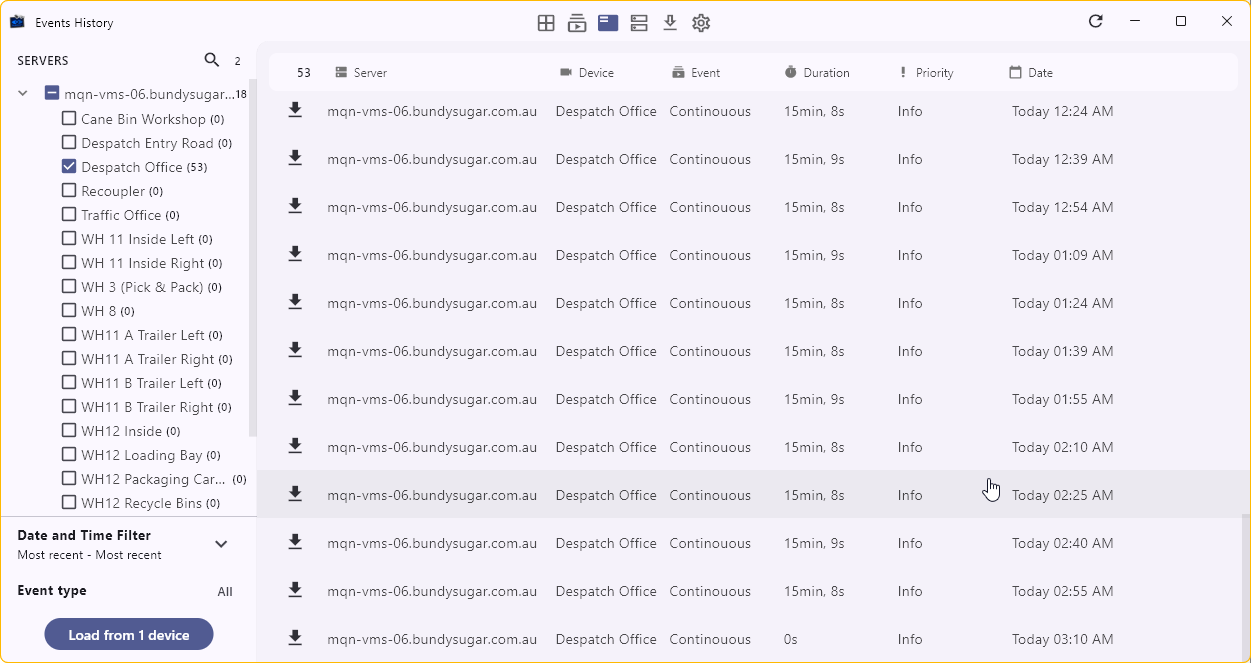Check the WH12 Inside camera
The height and width of the screenshot is (663, 1251).
click(69, 430)
